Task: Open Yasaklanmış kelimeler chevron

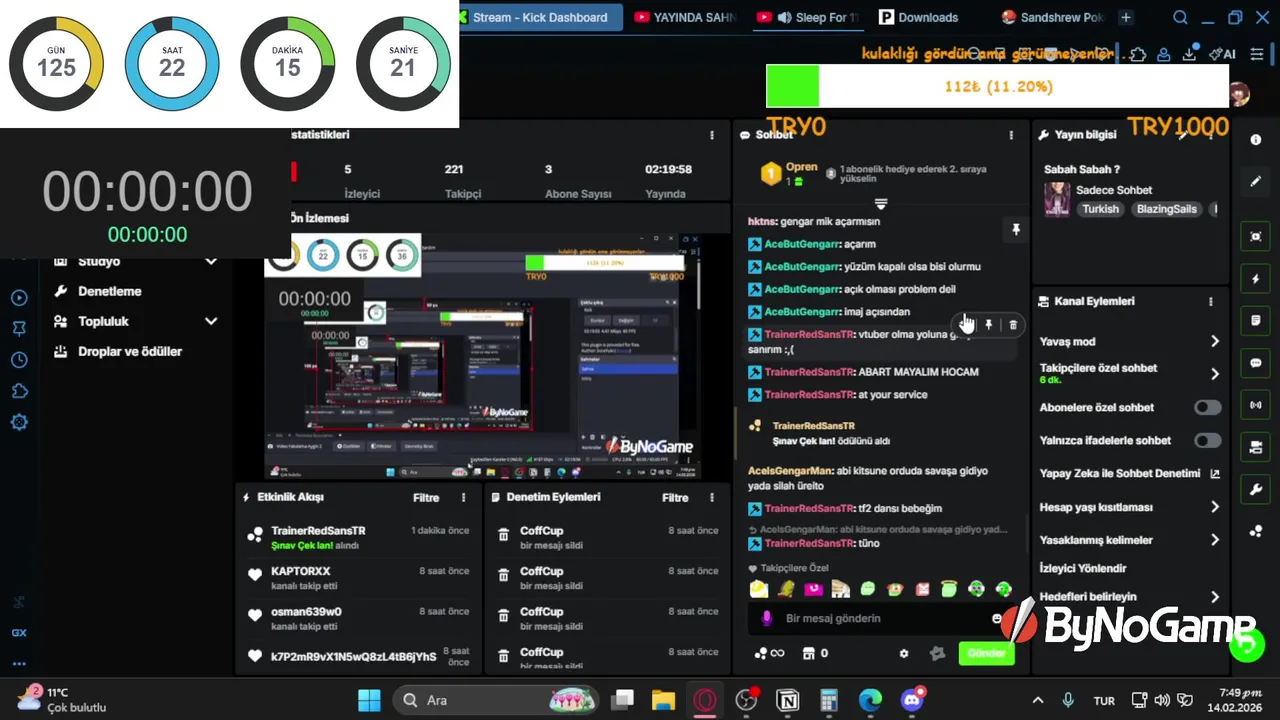Action: click(1214, 540)
